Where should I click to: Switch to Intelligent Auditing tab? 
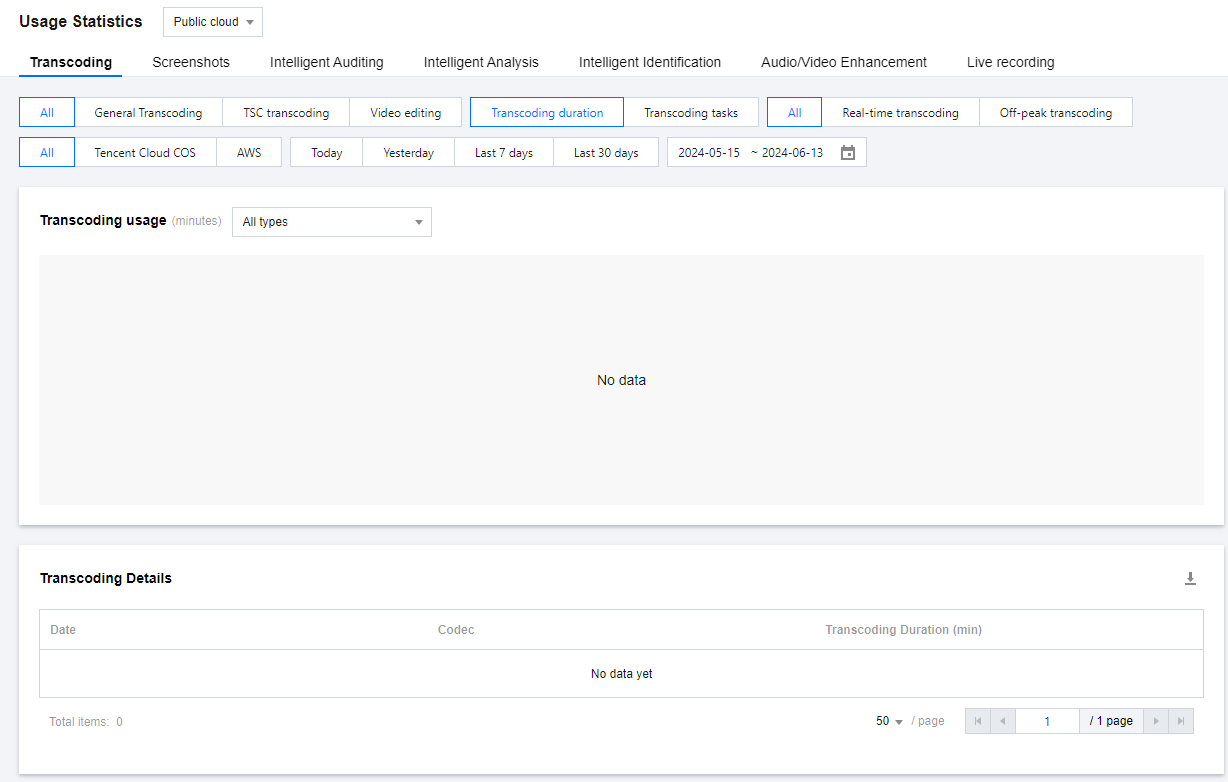(326, 62)
